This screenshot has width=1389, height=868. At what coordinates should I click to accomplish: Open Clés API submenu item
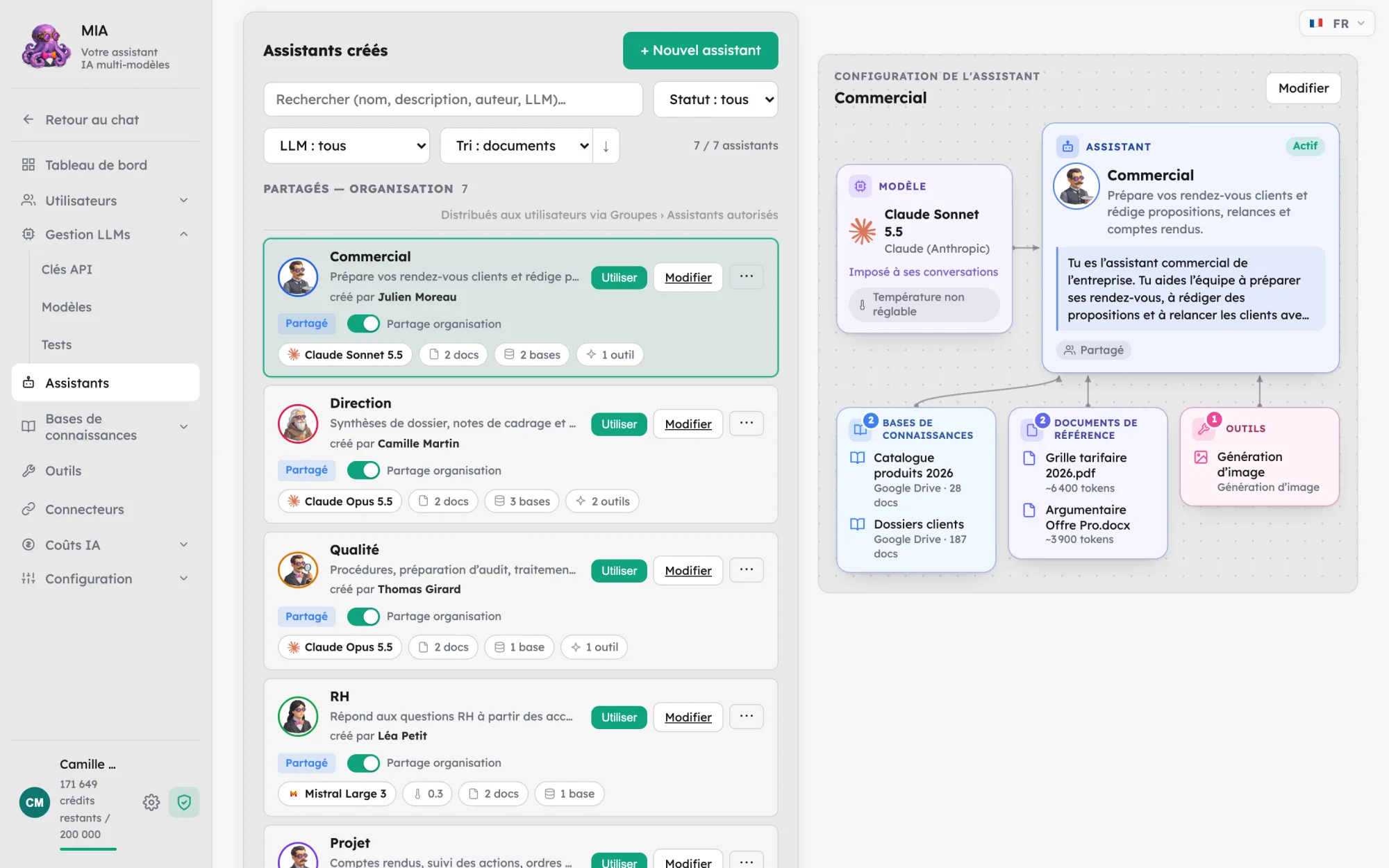67,269
